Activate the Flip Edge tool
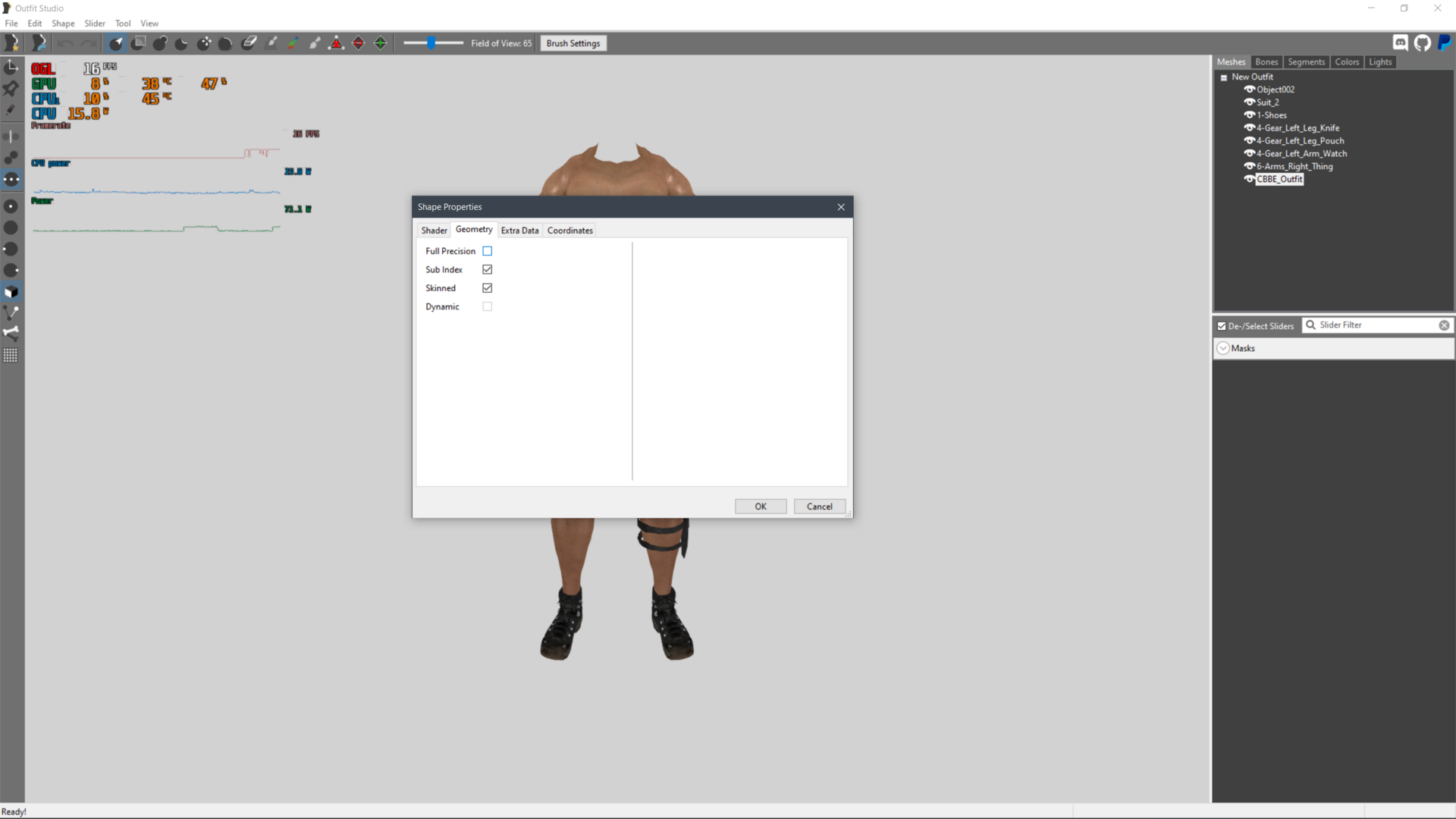The width and height of the screenshot is (1456, 819). [x=359, y=43]
